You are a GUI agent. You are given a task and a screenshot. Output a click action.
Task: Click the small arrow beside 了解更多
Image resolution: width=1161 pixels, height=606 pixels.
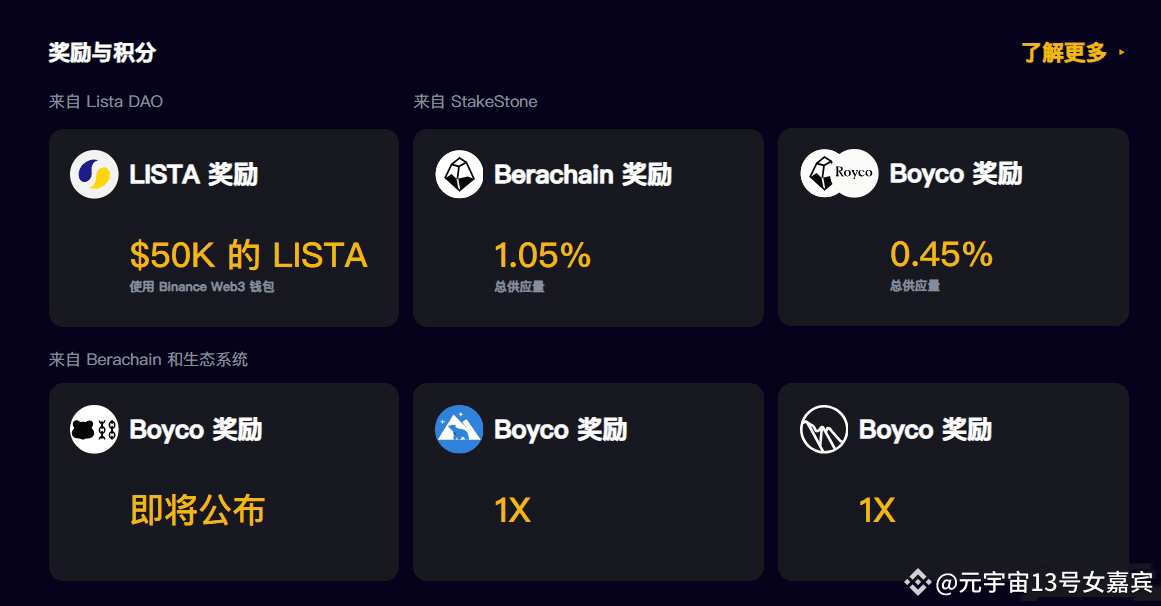(1122, 53)
